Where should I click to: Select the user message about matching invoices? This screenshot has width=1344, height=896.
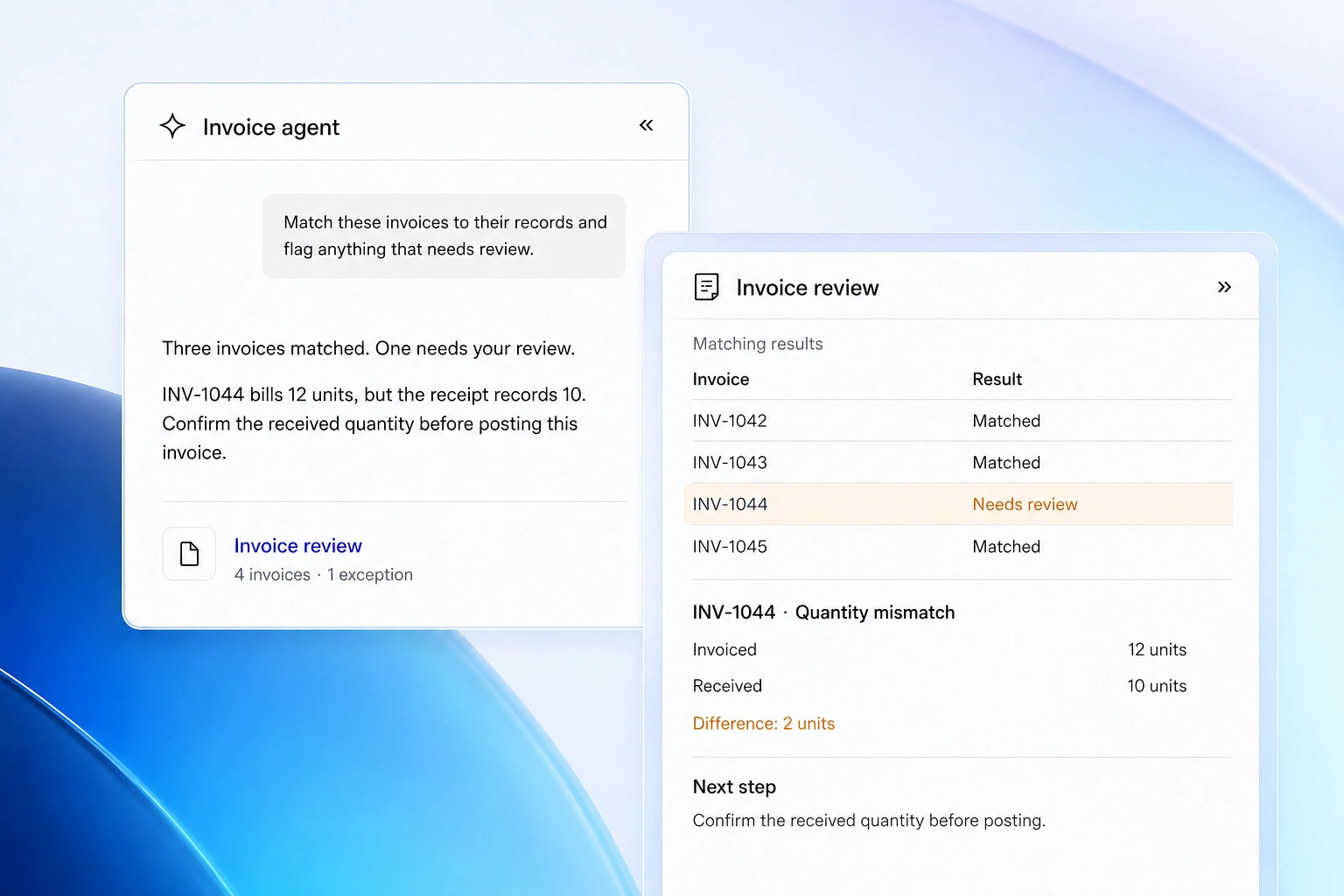444,236
